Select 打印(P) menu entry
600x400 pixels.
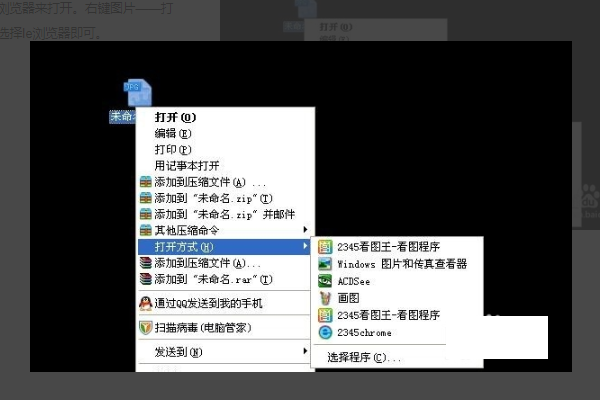pyautogui.click(x=173, y=149)
